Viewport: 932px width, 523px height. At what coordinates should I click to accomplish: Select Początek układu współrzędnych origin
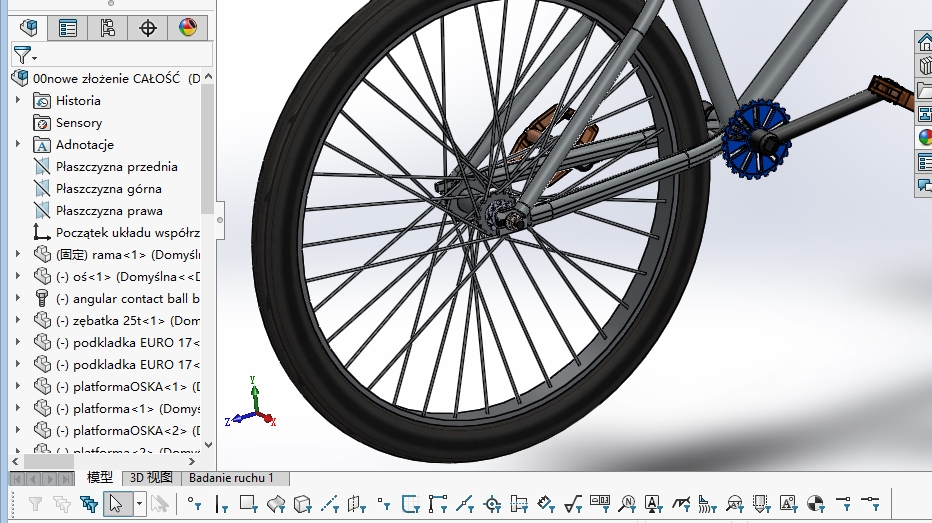pyautogui.click(x=116, y=233)
